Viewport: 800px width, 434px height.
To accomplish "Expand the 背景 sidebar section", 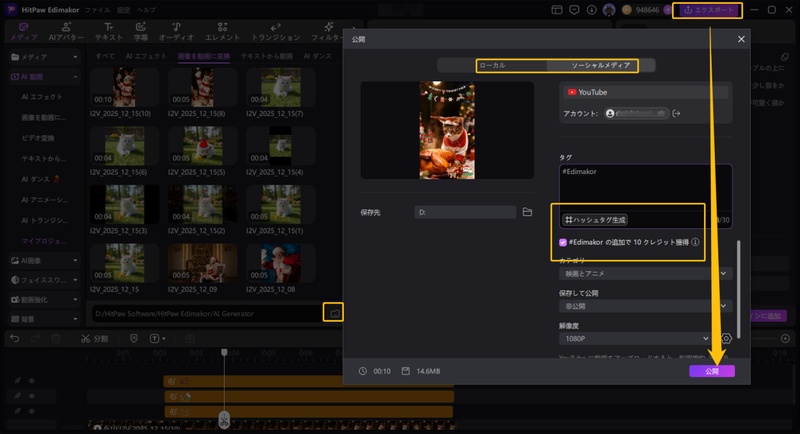I will 44,319.
